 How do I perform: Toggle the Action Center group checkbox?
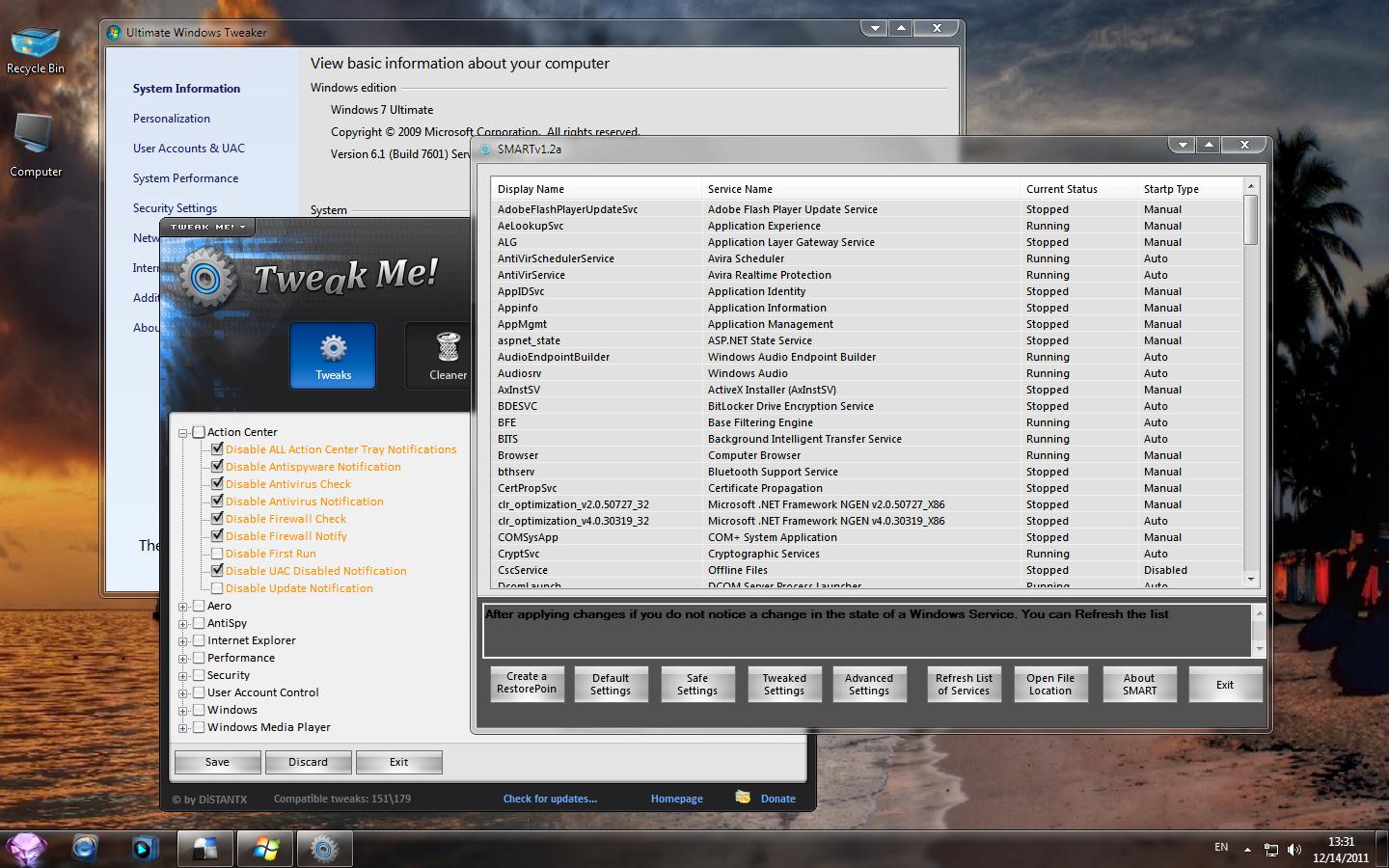(x=199, y=432)
